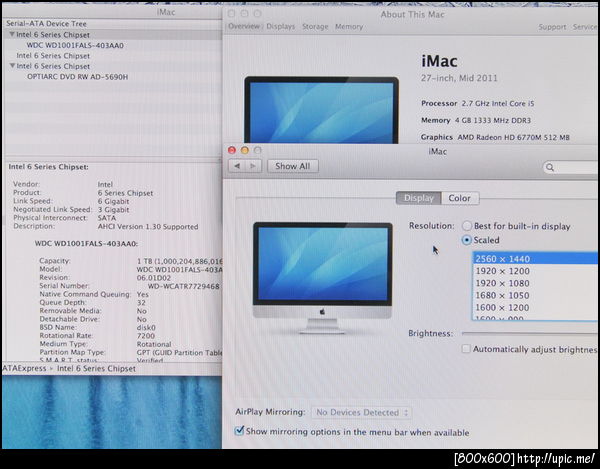Open Displays tab in About This Mac

click(280, 26)
